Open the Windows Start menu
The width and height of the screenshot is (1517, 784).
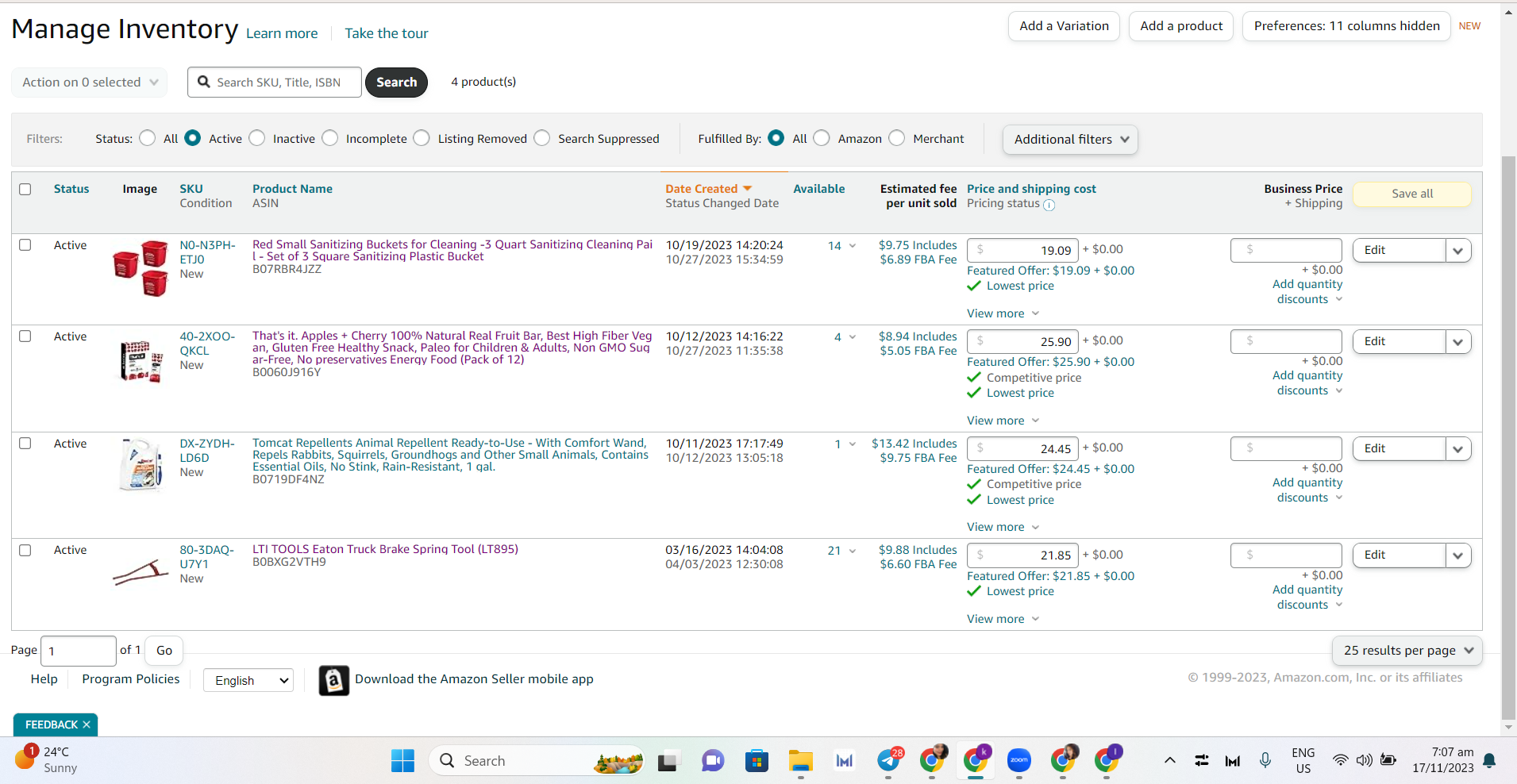[x=402, y=761]
